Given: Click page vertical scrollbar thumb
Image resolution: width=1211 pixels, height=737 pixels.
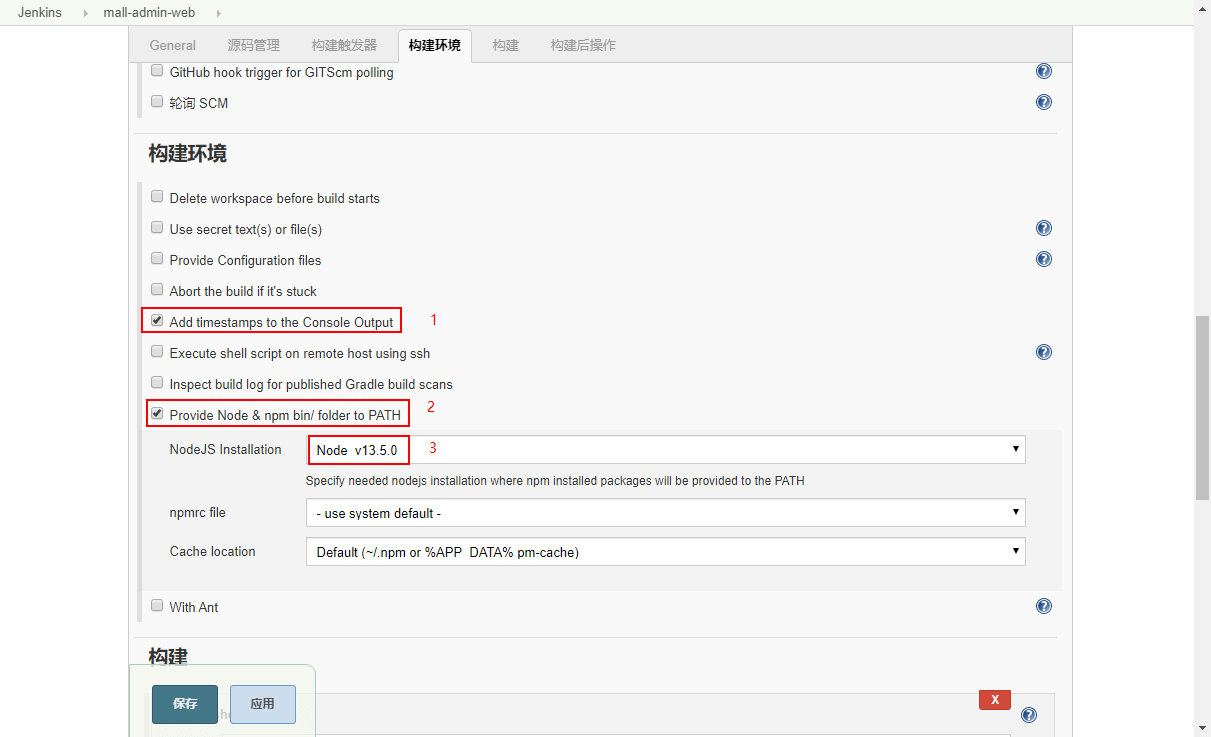Looking at the screenshot, I should pyautogui.click(x=1203, y=408).
